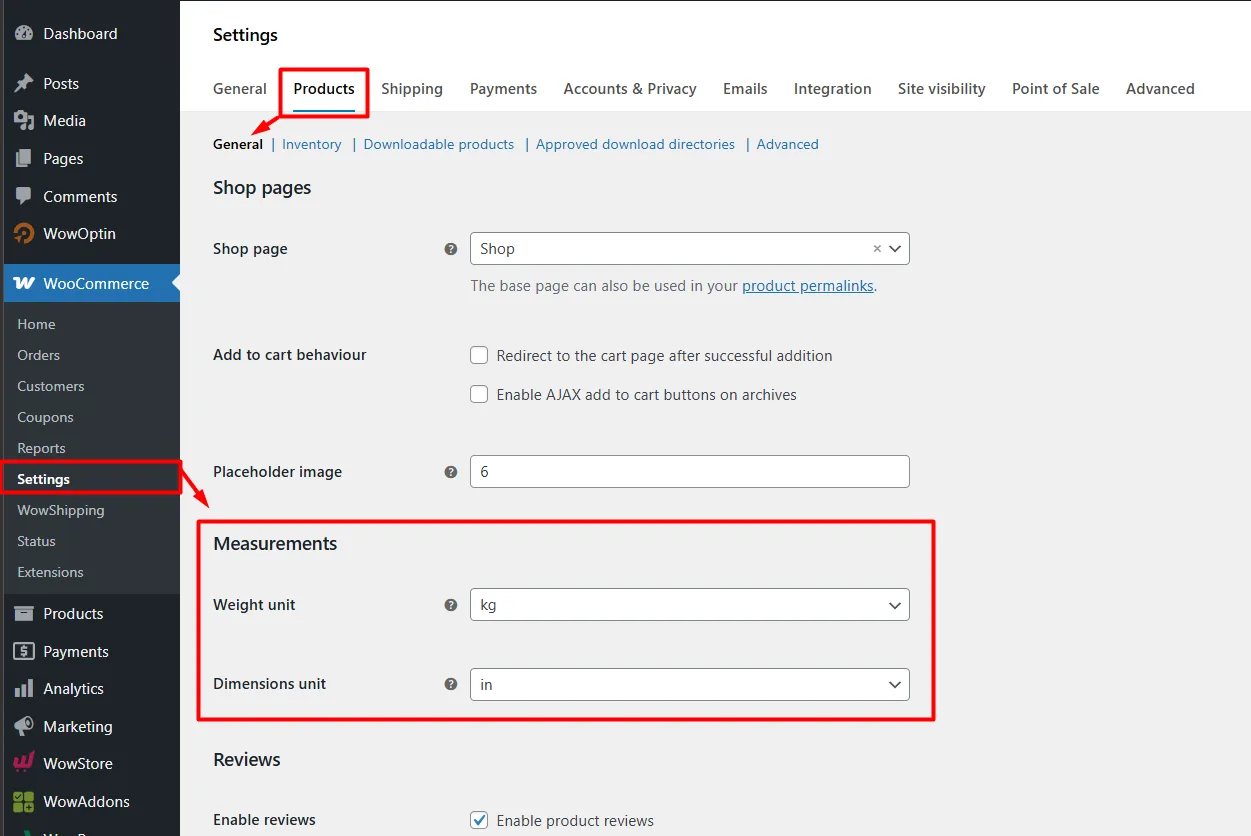This screenshot has width=1251, height=836.
Task: Uncheck Enable product reviews
Action: tap(479, 820)
